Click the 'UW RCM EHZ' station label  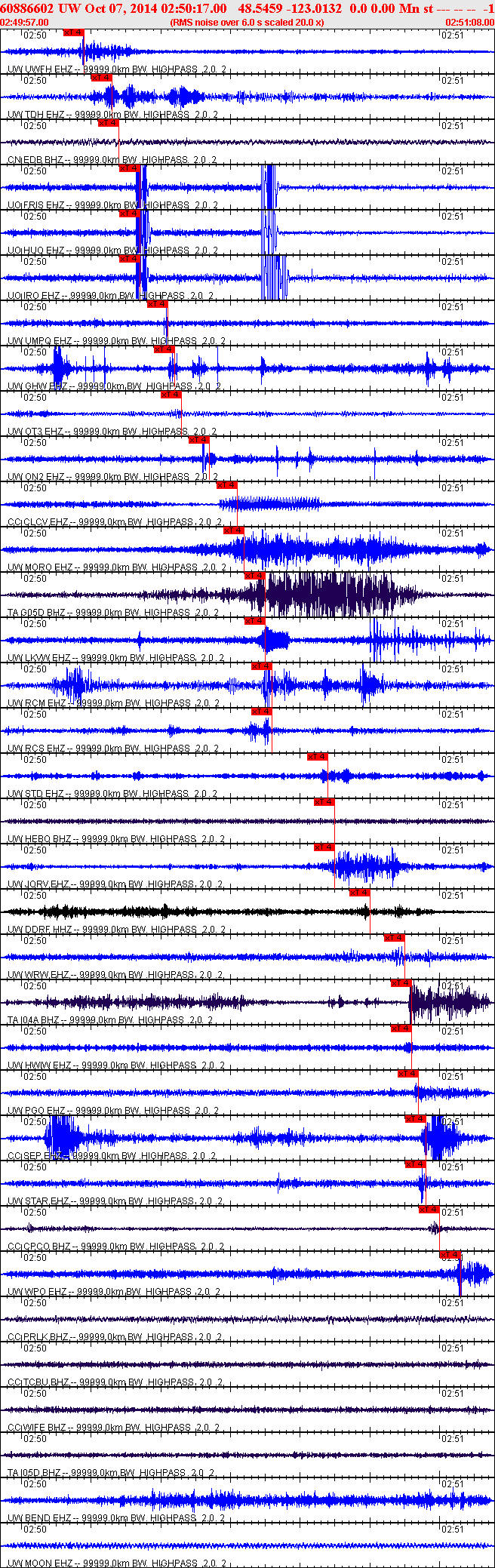coord(36,703)
